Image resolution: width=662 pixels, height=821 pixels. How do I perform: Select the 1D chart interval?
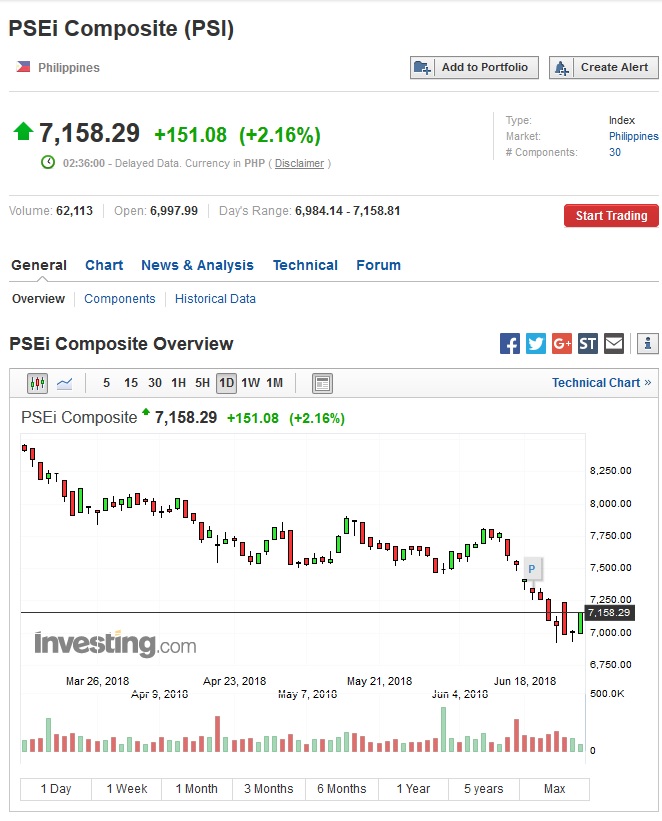(x=226, y=383)
